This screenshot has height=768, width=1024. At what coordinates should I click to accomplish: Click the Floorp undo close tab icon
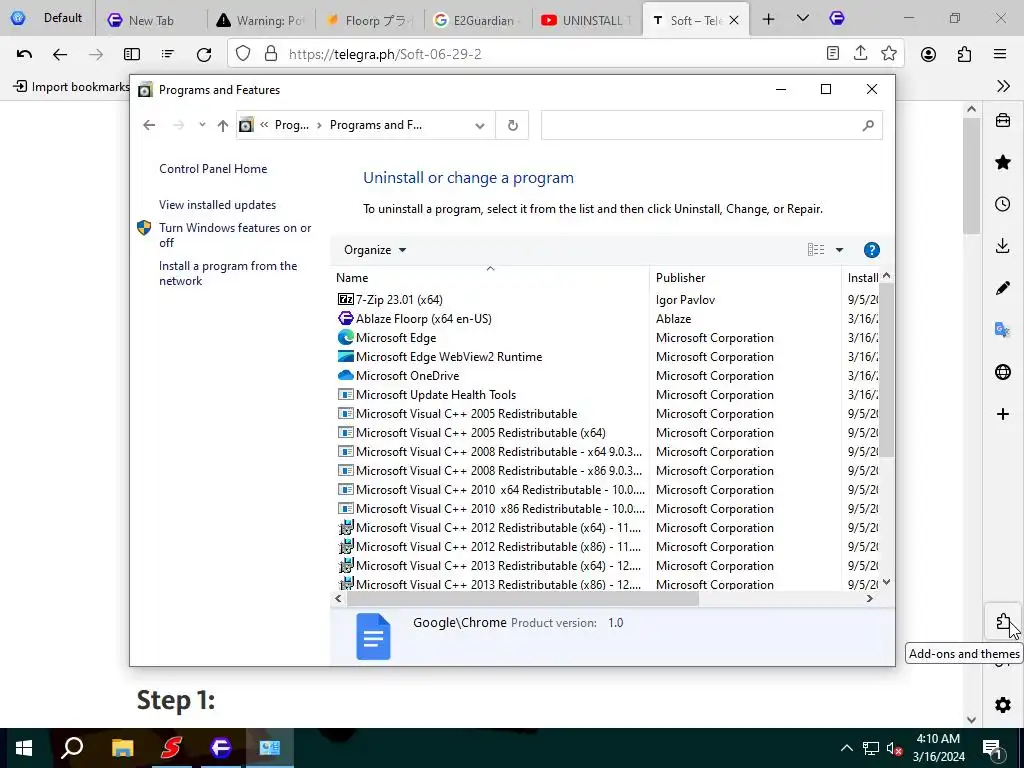coord(24,54)
